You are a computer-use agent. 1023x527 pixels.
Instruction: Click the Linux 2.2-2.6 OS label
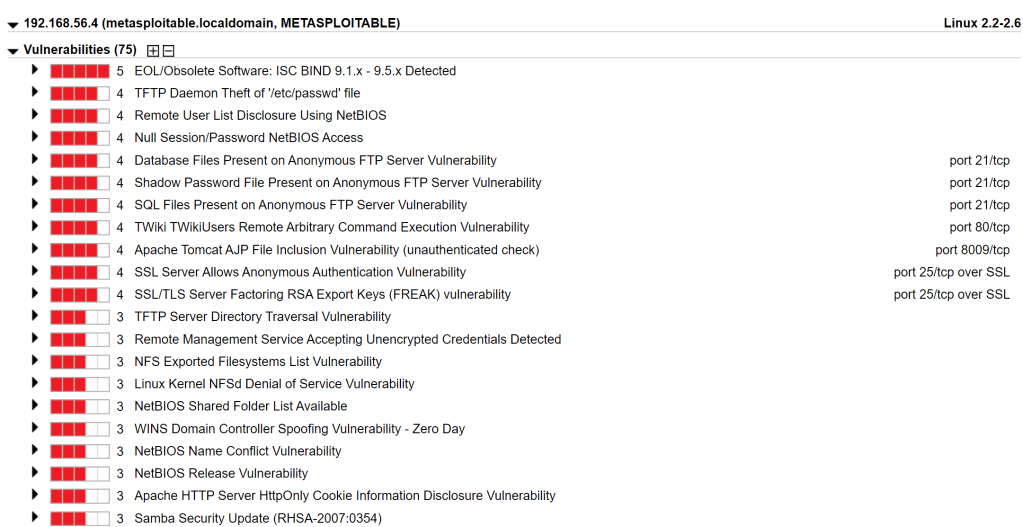point(981,23)
